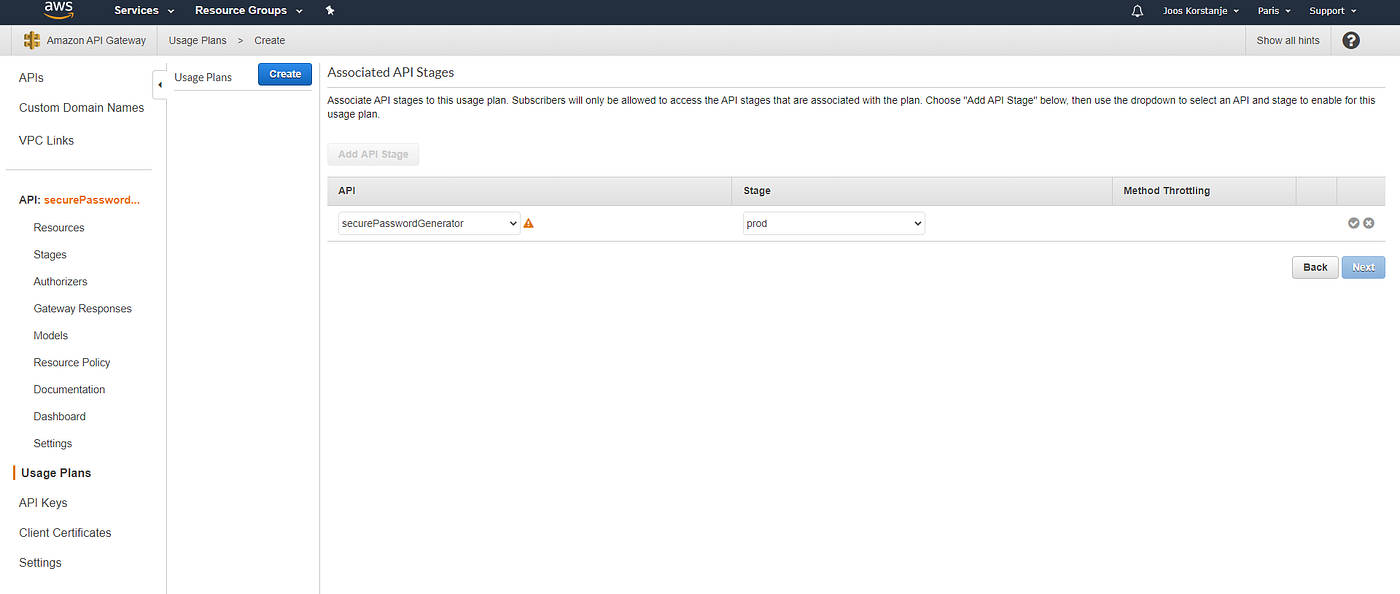The width and height of the screenshot is (1400, 594).
Task: Open bottom Settings in sidebar
Action: (40, 563)
